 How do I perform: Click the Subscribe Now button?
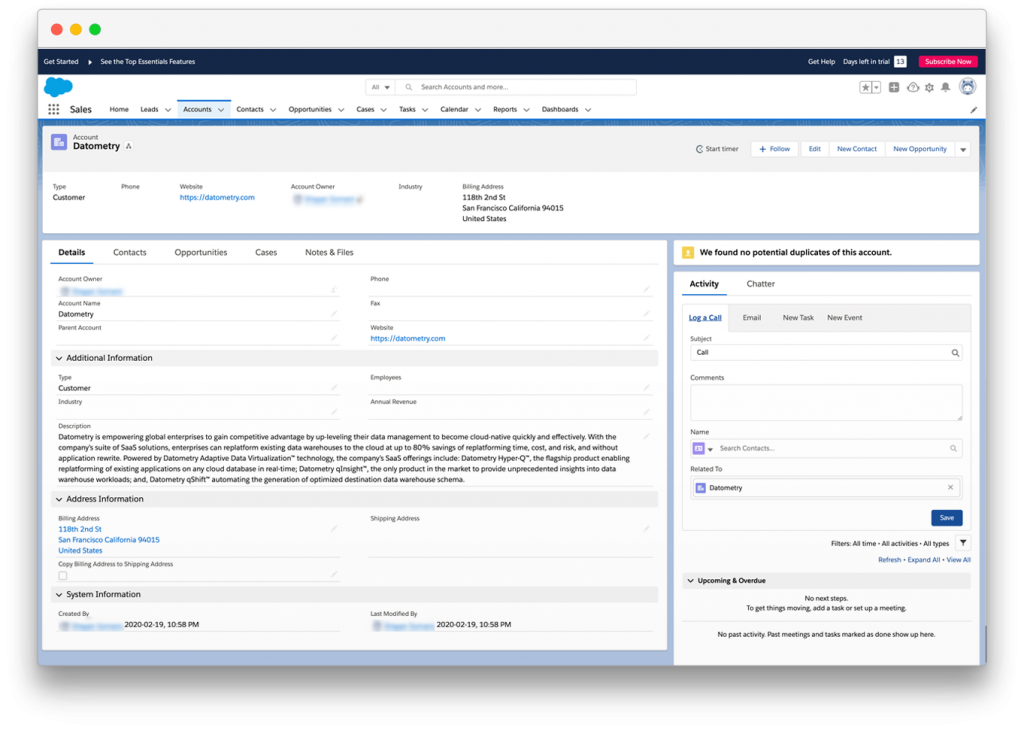(x=948, y=61)
